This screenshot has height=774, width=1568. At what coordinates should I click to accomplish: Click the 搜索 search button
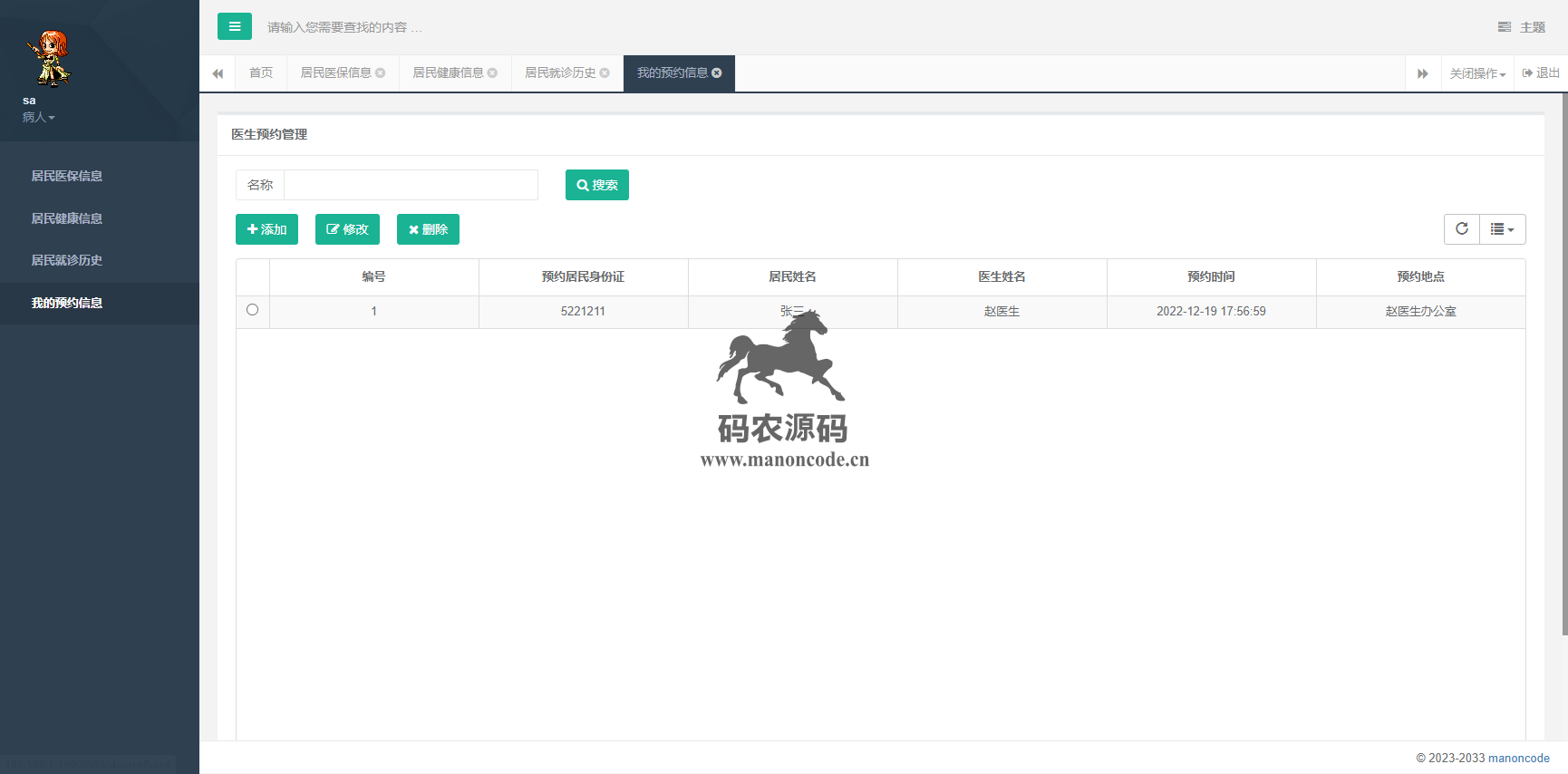tap(596, 185)
